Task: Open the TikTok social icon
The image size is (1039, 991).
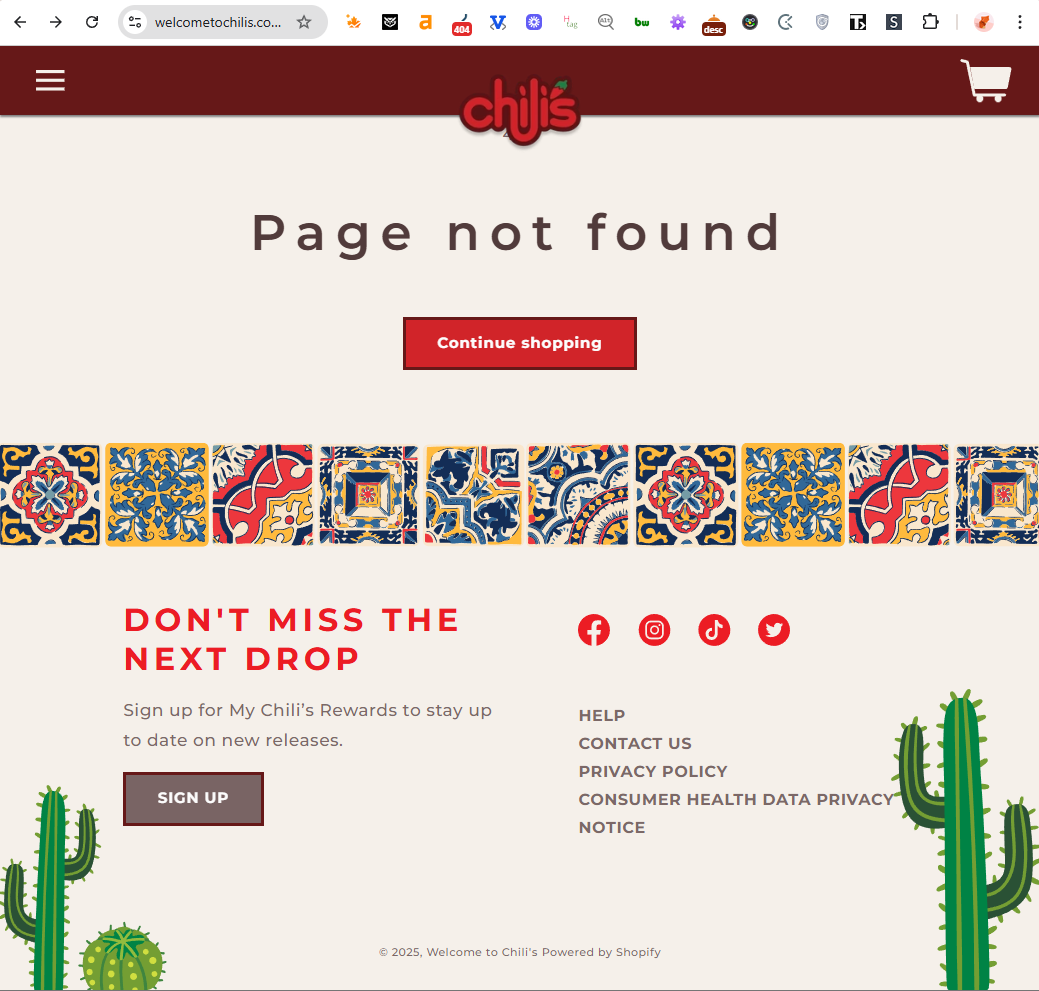Action: tap(714, 630)
